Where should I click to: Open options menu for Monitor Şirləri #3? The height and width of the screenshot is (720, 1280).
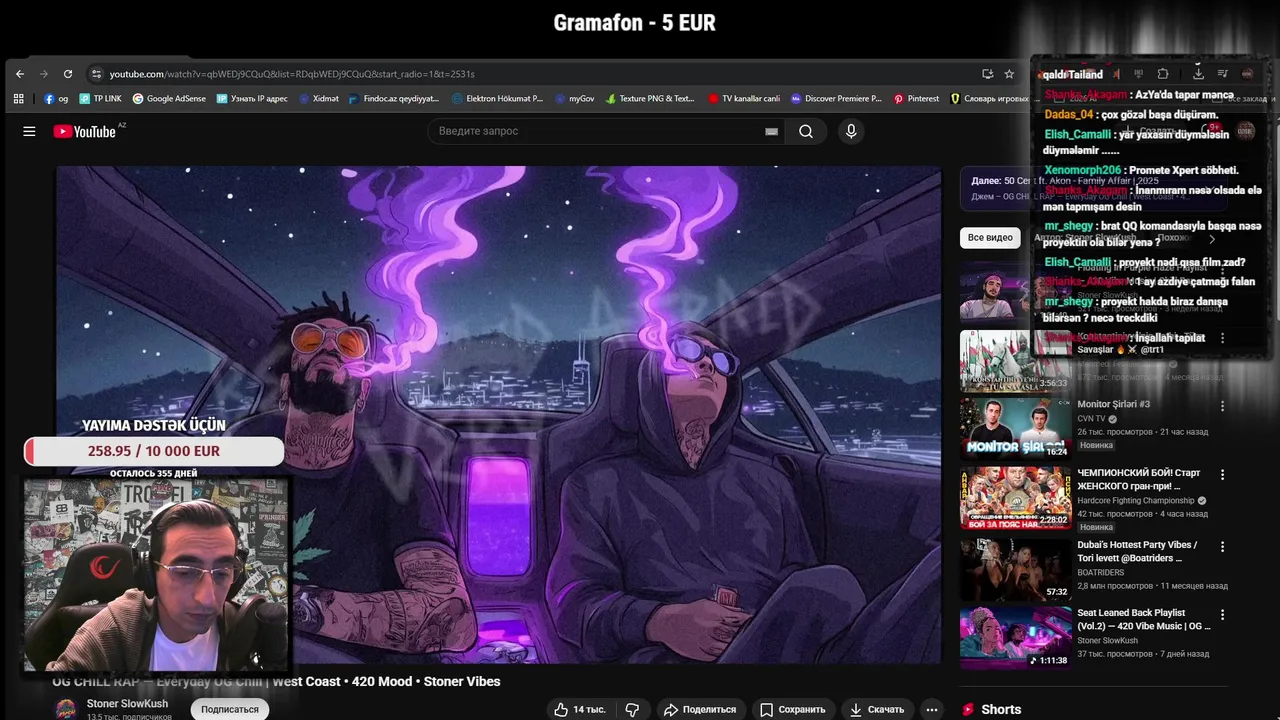click(x=1222, y=406)
